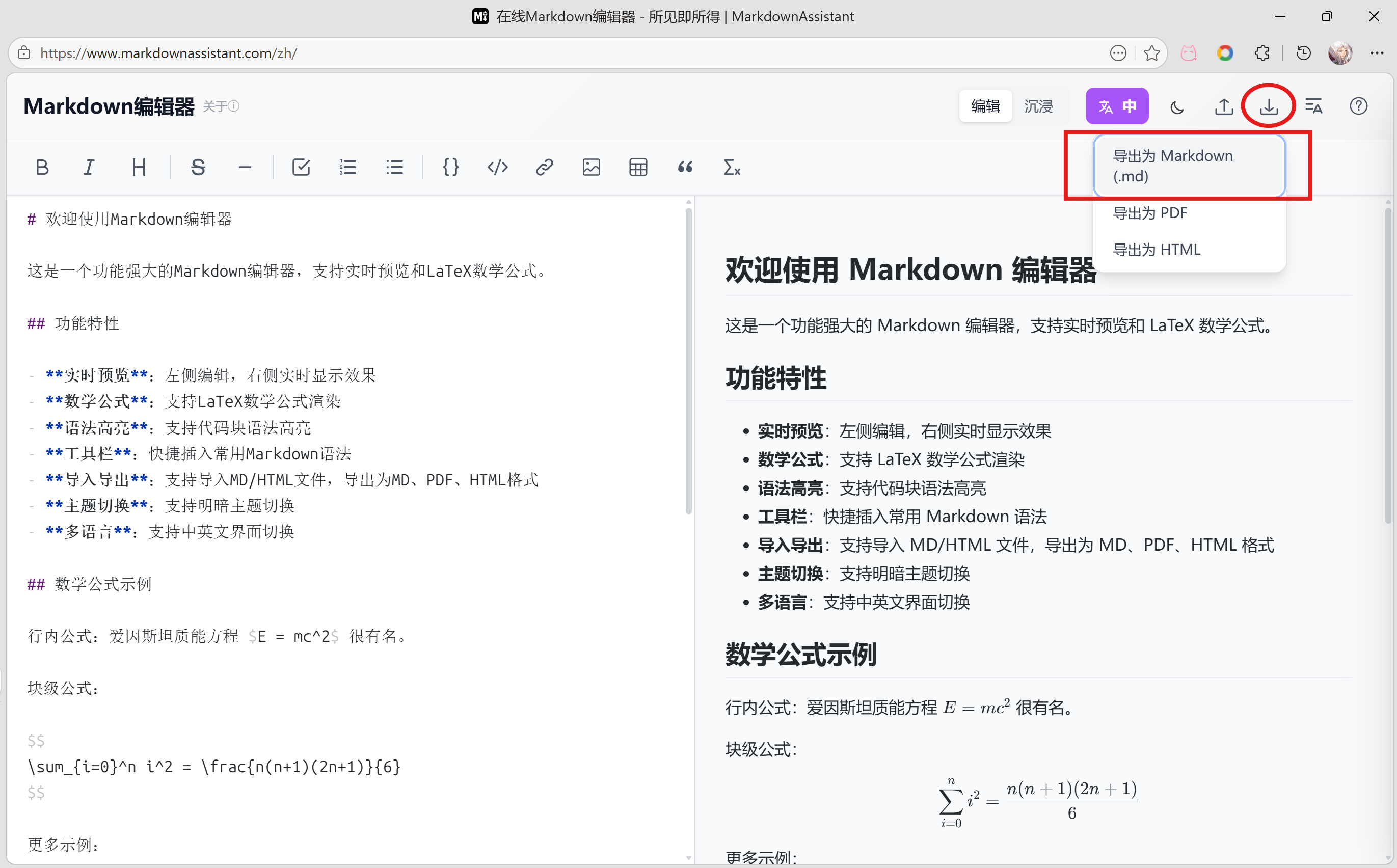Switch to 沉浸 mode tab

[x=1038, y=106]
